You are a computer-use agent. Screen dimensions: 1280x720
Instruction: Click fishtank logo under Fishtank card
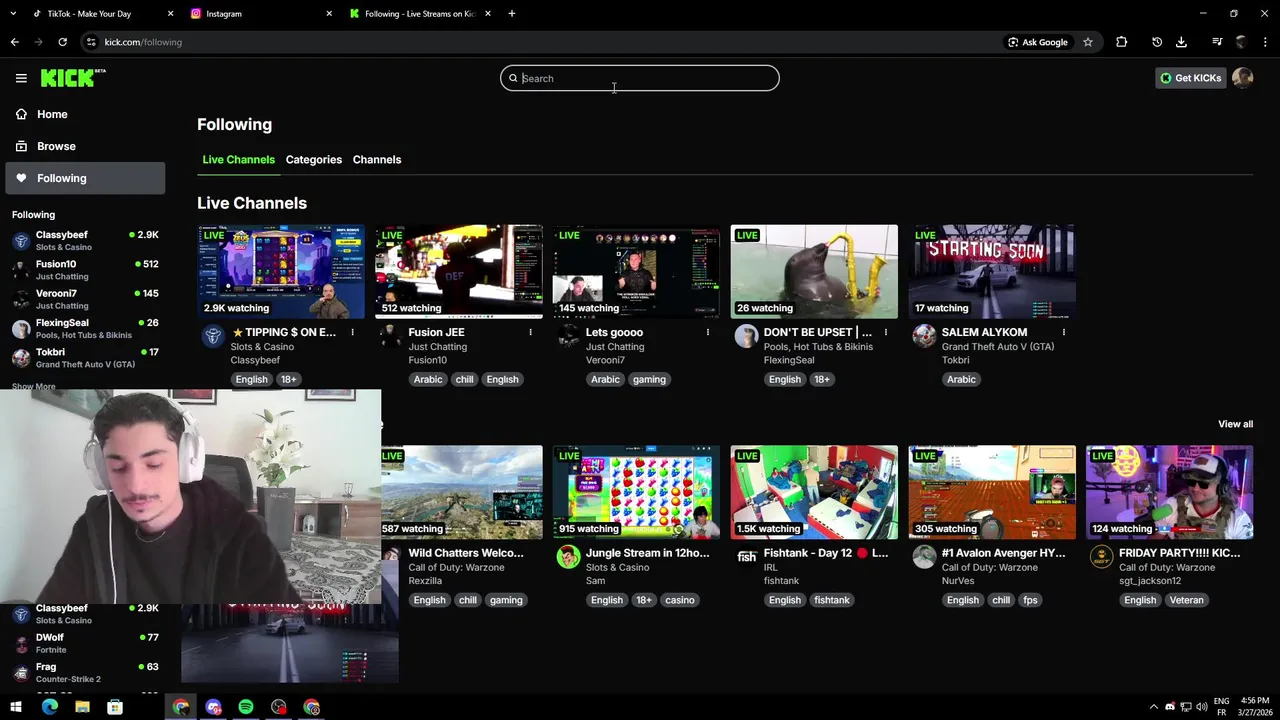(x=746, y=557)
